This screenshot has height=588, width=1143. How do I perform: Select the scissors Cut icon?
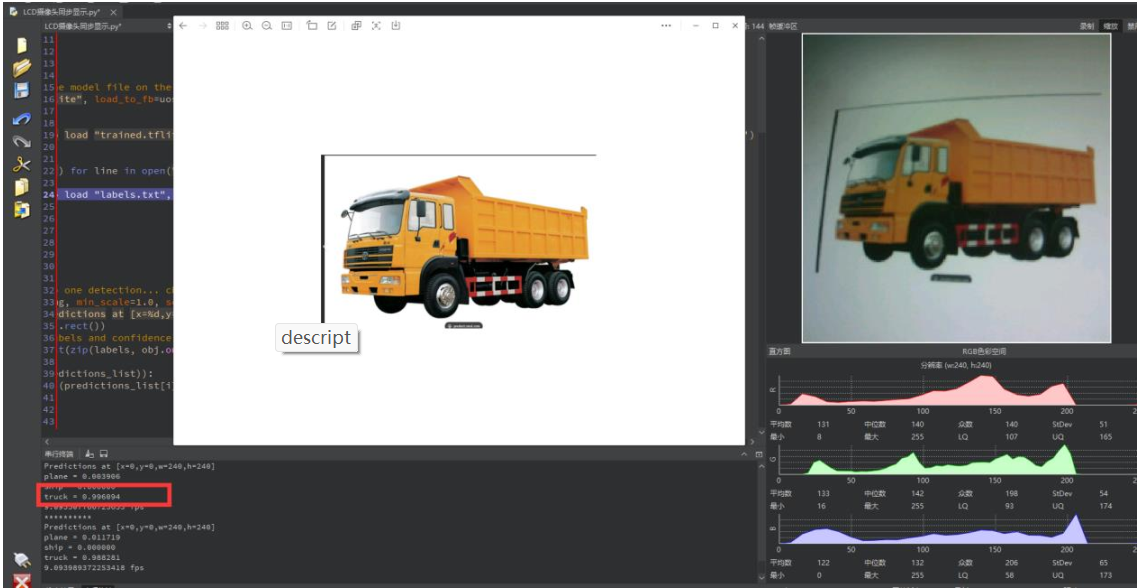pos(22,164)
